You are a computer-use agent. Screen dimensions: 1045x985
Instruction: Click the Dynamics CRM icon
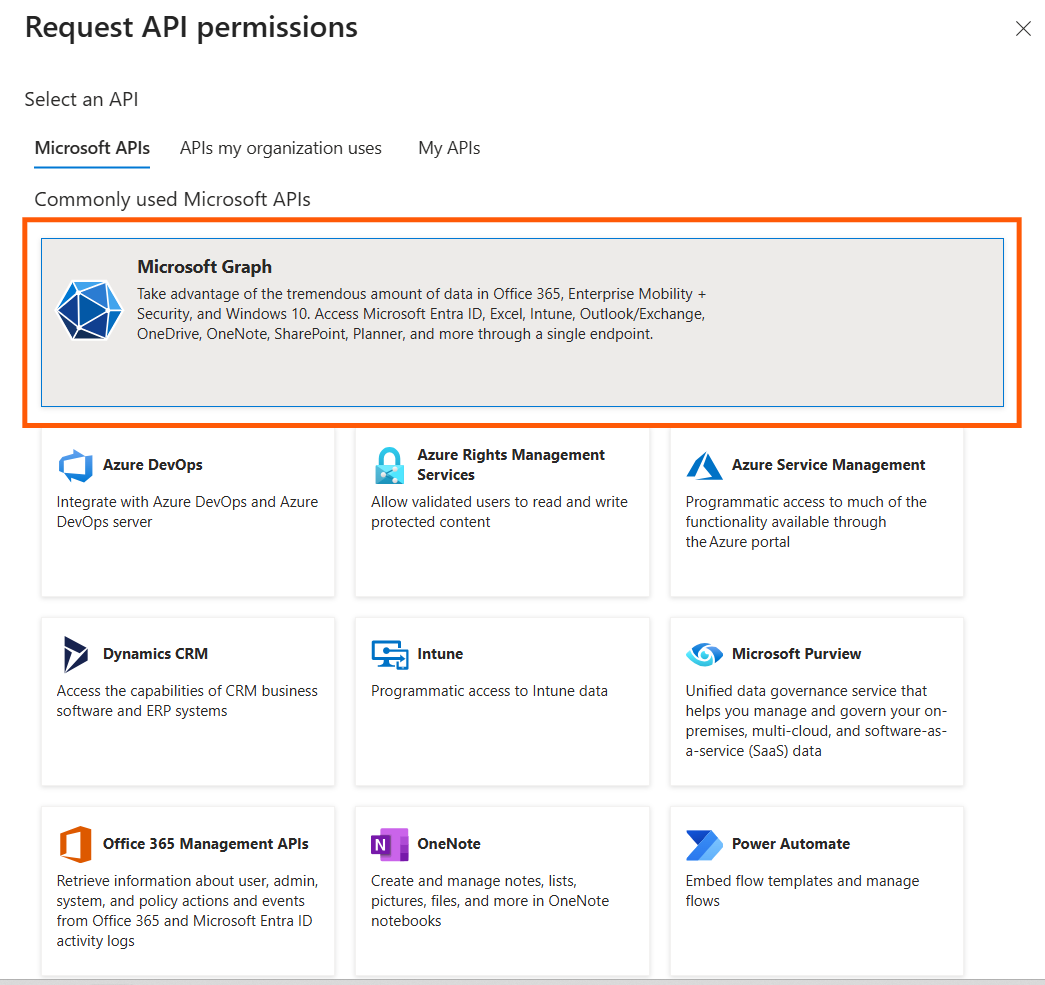pos(75,654)
